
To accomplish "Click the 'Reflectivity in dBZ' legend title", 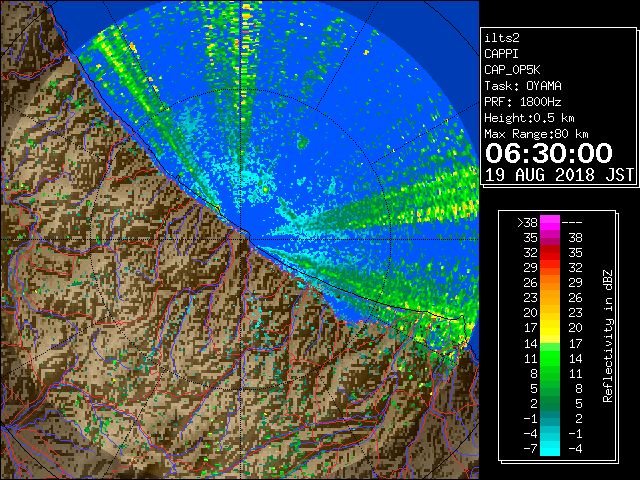I will point(608,336).
